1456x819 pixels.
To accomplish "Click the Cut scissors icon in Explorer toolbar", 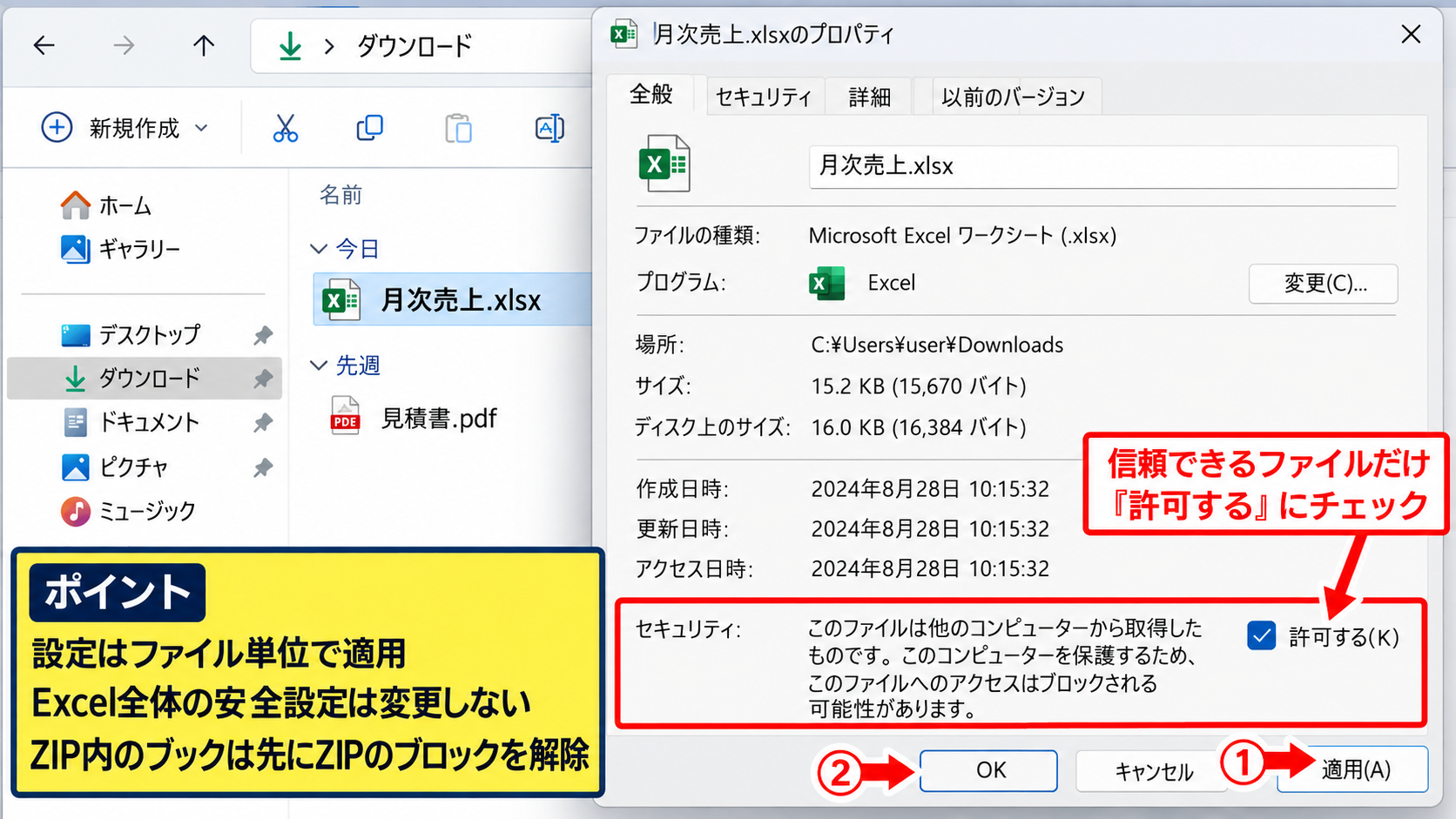I will click(x=286, y=128).
